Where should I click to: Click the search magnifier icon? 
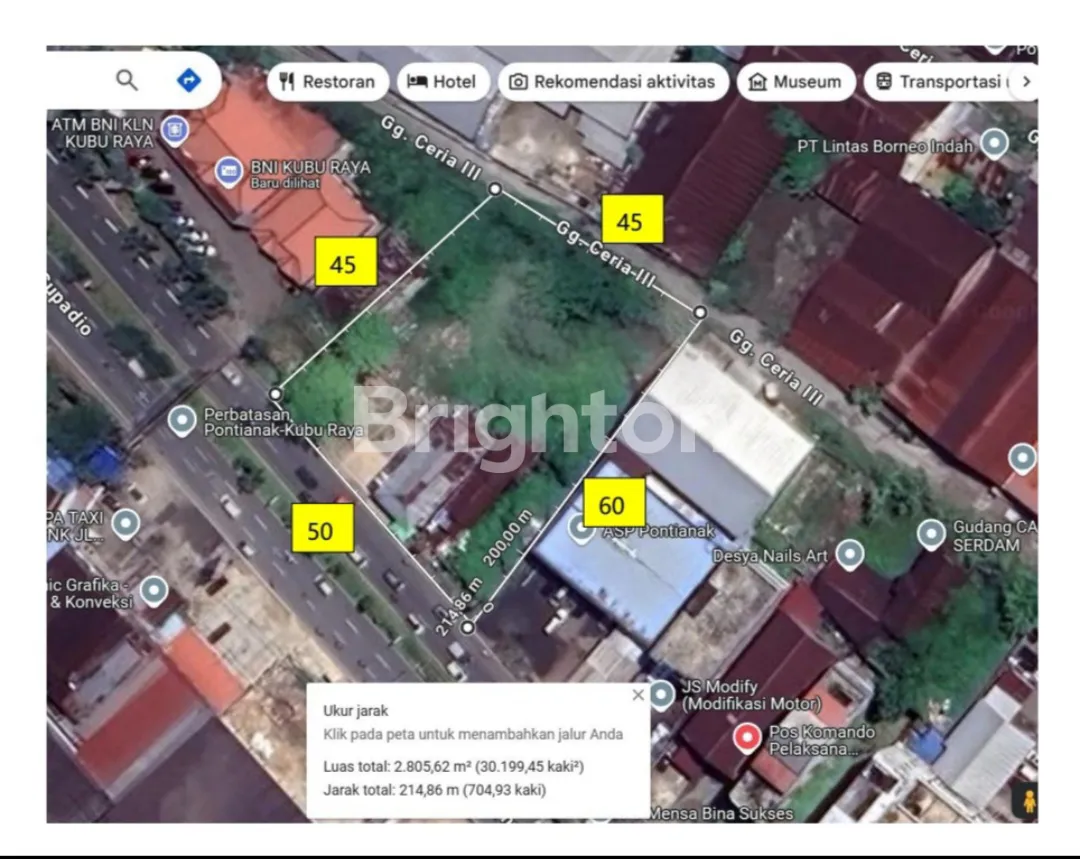coord(127,80)
